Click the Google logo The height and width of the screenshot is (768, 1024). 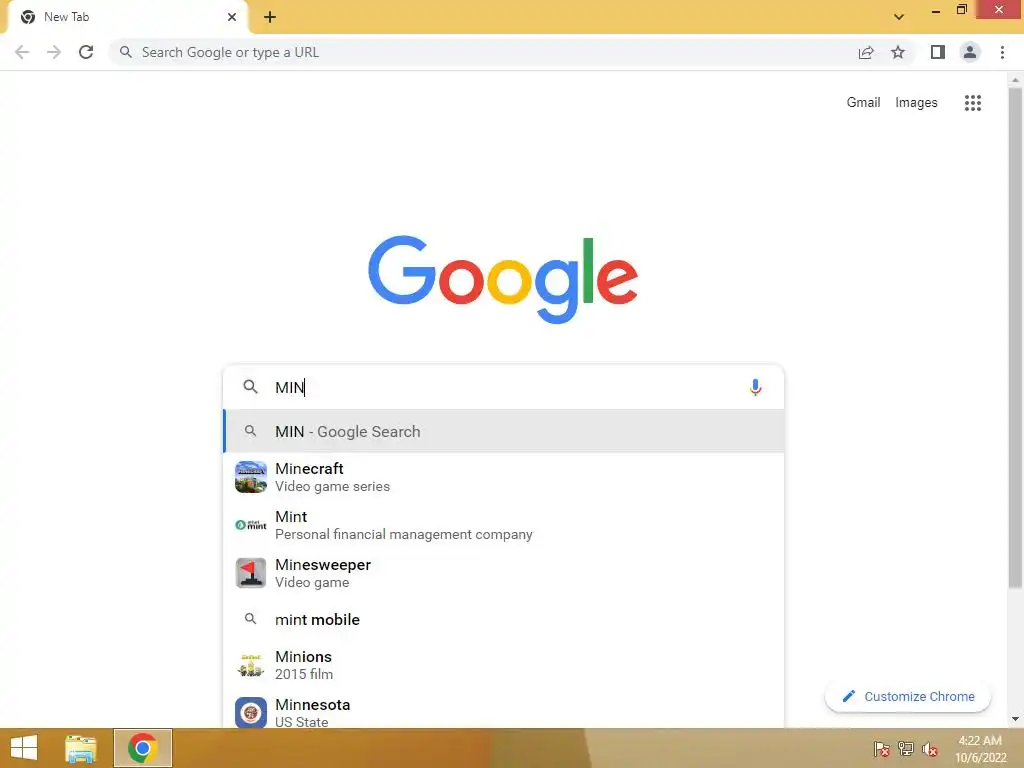[x=503, y=279]
